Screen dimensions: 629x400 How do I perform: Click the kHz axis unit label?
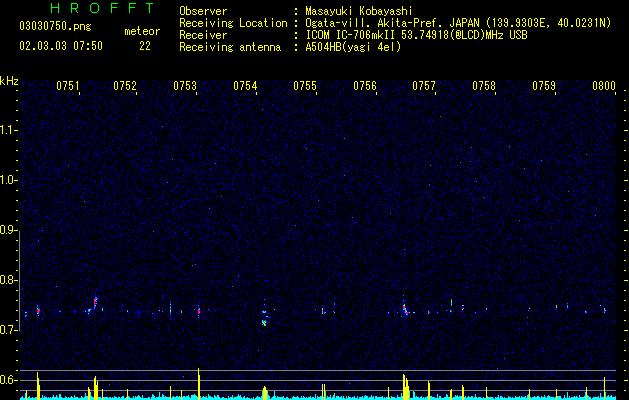click(x=9, y=81)
